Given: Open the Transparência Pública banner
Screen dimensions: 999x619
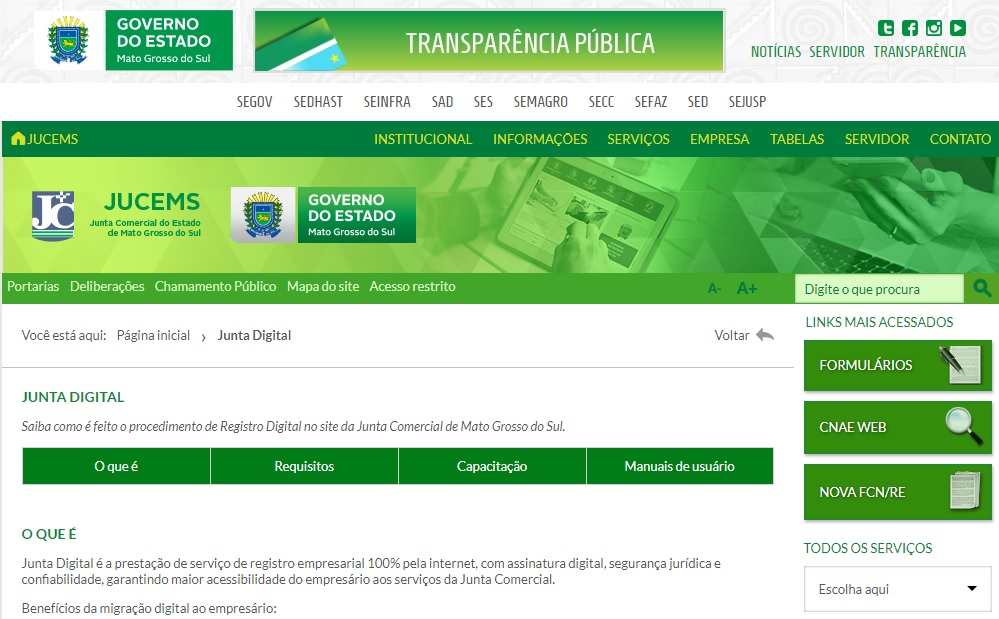Looking at the screenshot, I should pos(488,42).
